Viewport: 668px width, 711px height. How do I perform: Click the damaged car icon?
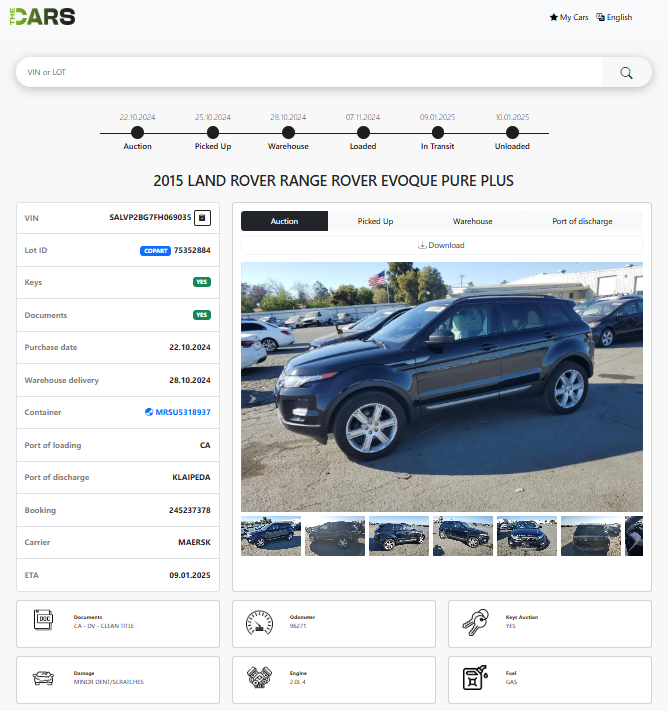(x=44, y=678)
